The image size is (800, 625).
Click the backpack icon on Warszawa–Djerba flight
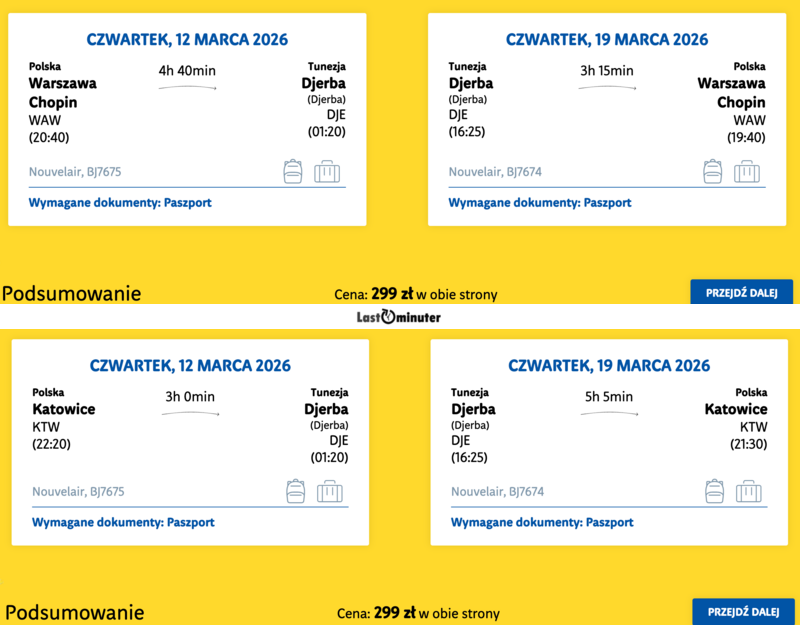[293, 171]
